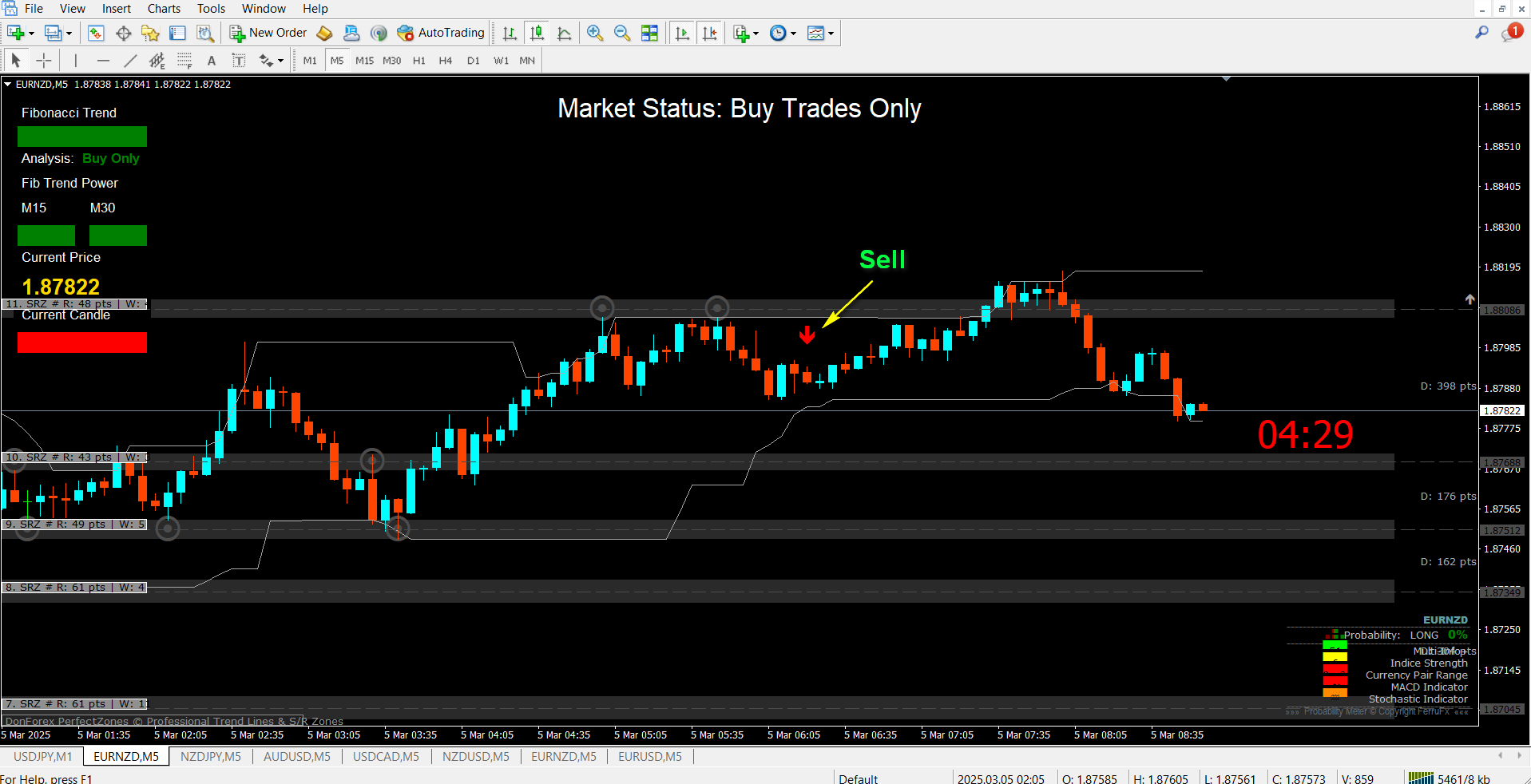
Task: Select the Crosshair tool
Action: point(44,60)
